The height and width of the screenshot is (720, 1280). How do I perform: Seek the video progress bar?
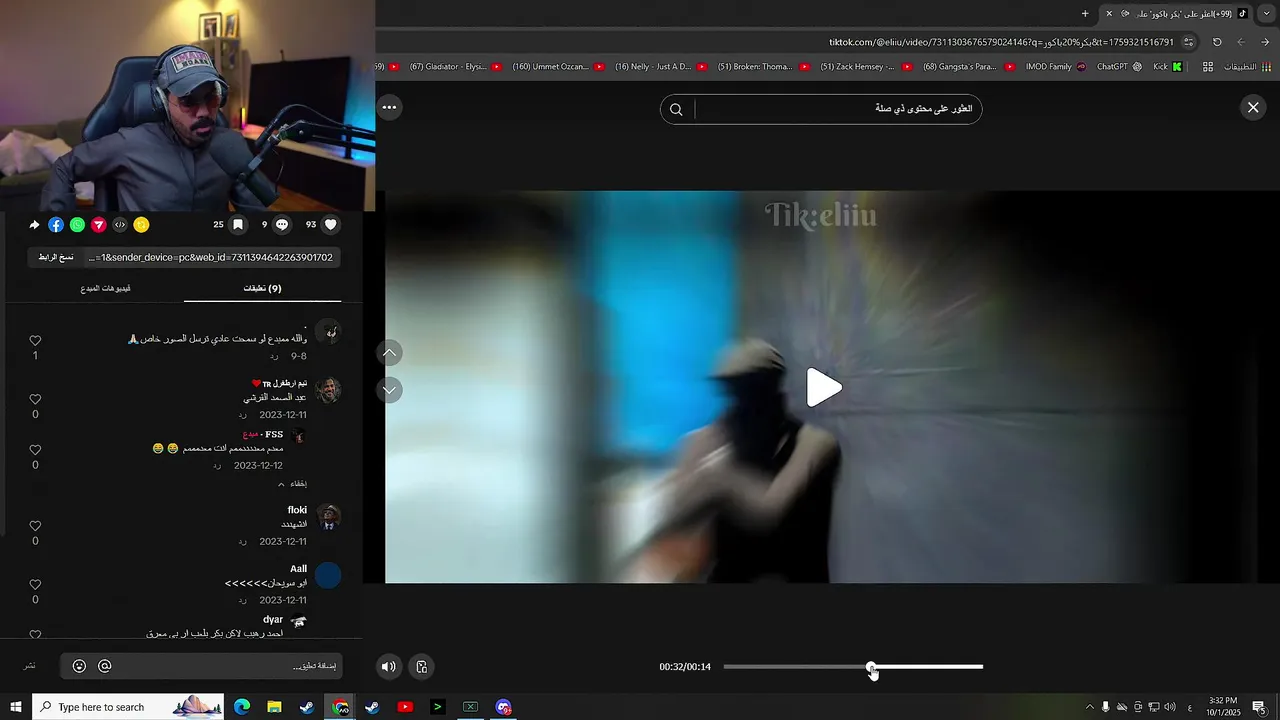pos(853,667)
